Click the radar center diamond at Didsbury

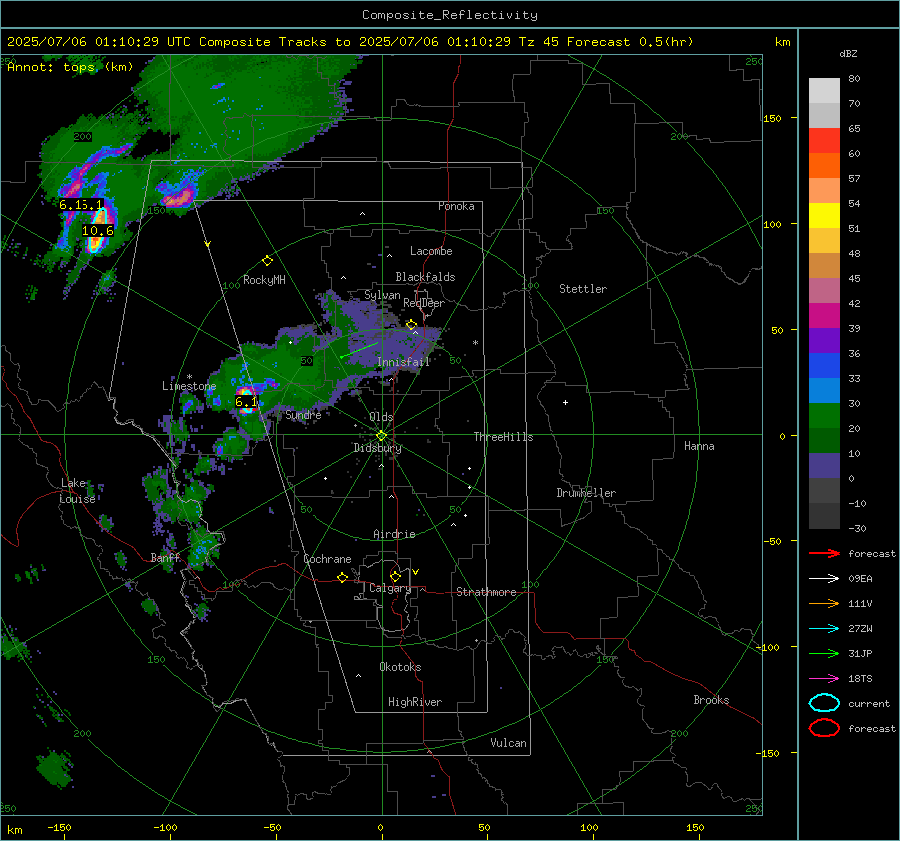click(x=381, y=435)
